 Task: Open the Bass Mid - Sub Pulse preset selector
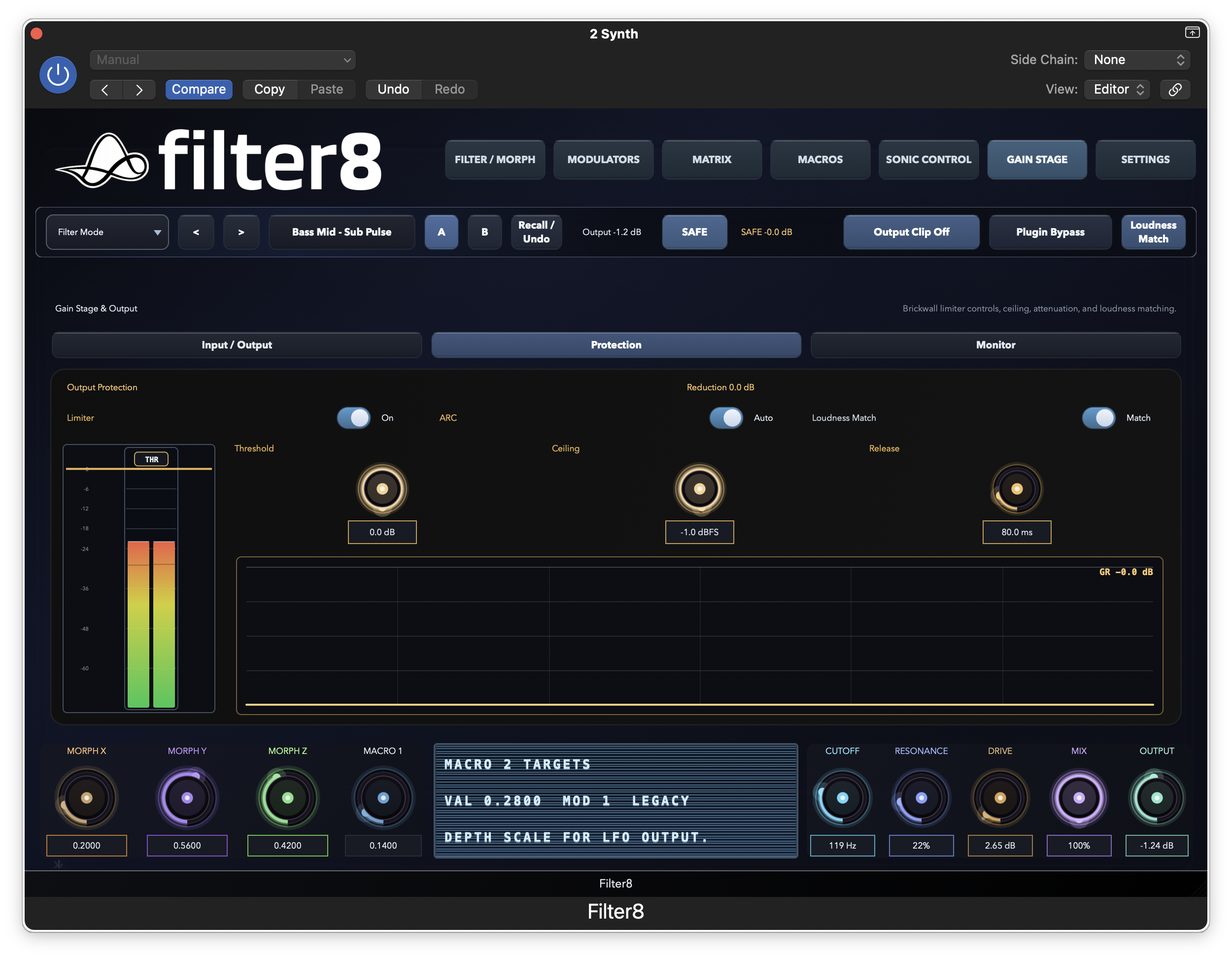point(342,232)
